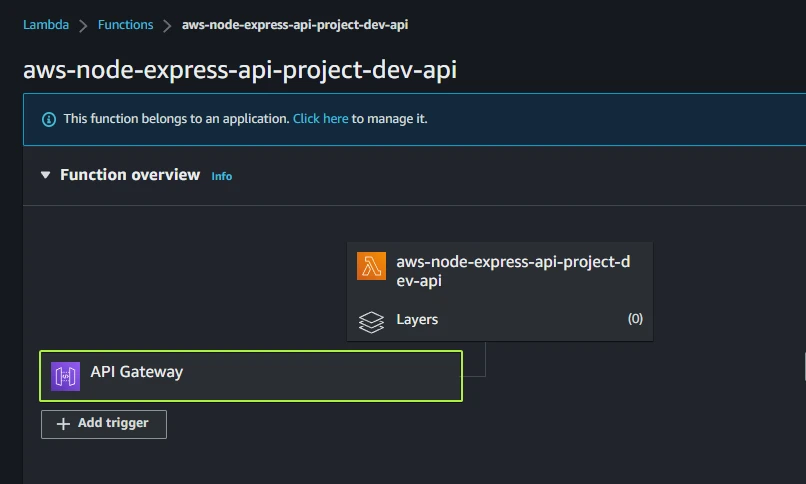Click the plus icon in Add trigger
806x484 pixels.
(63, 424)
